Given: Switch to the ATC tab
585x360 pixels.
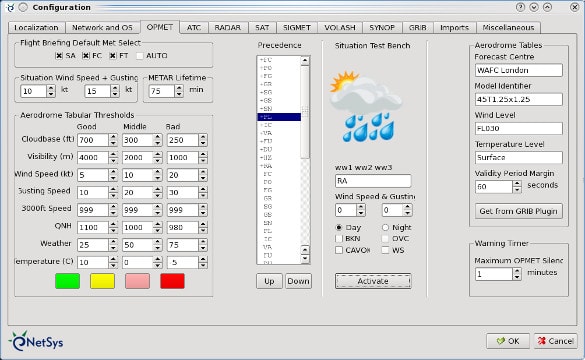Looking at the screenshot, I should coord(194,28).
